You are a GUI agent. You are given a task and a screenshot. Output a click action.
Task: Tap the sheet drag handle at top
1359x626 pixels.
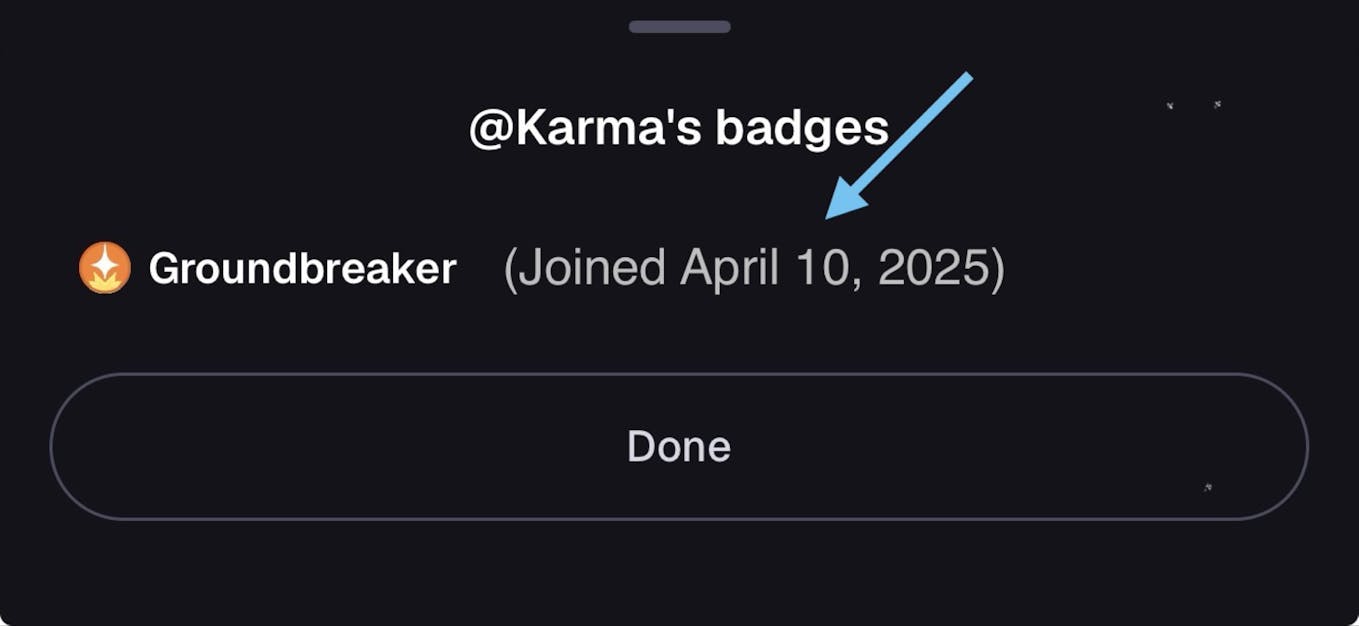[679, 27]
